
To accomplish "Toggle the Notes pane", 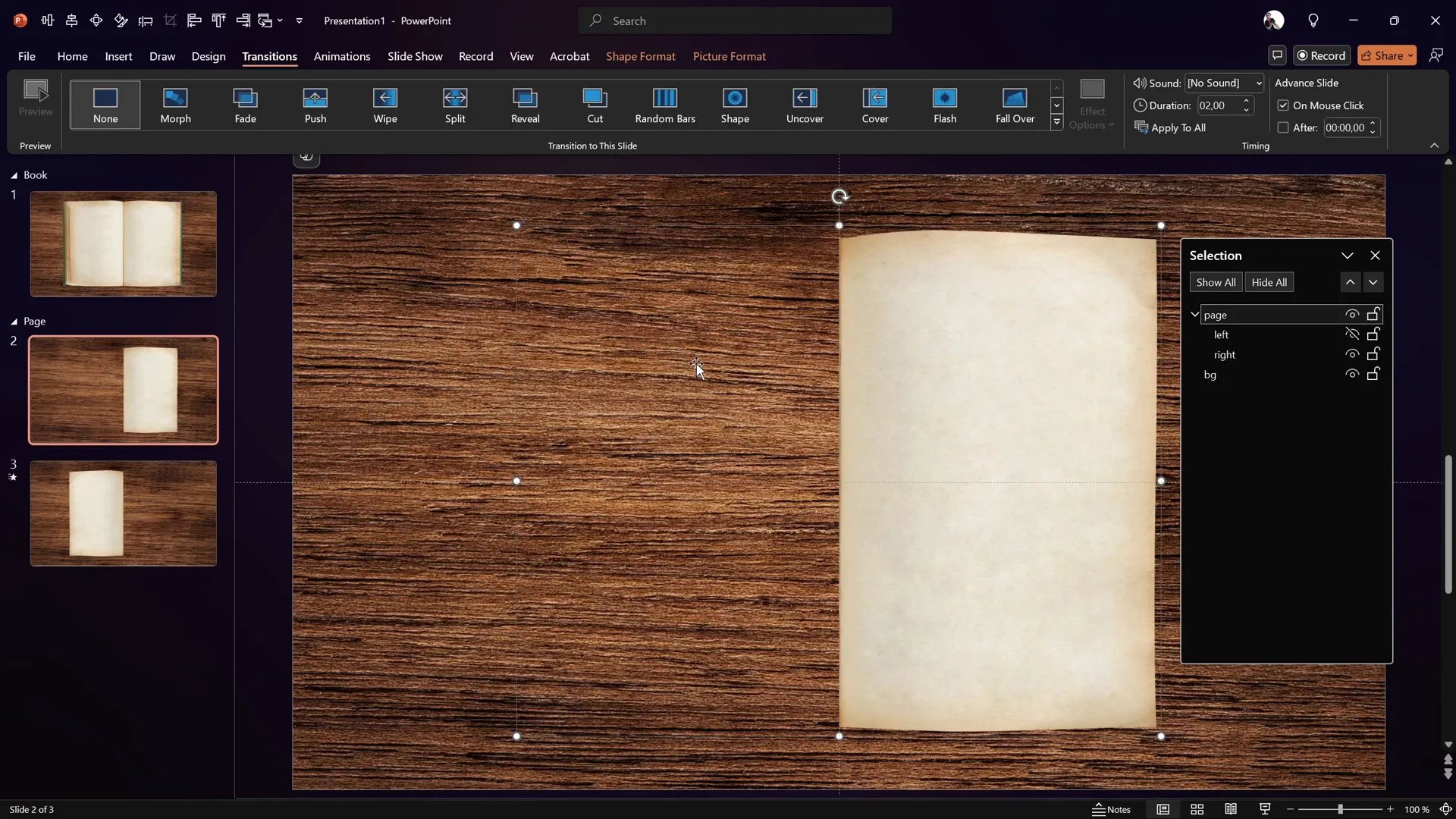I will click(x=1112, y=809).
